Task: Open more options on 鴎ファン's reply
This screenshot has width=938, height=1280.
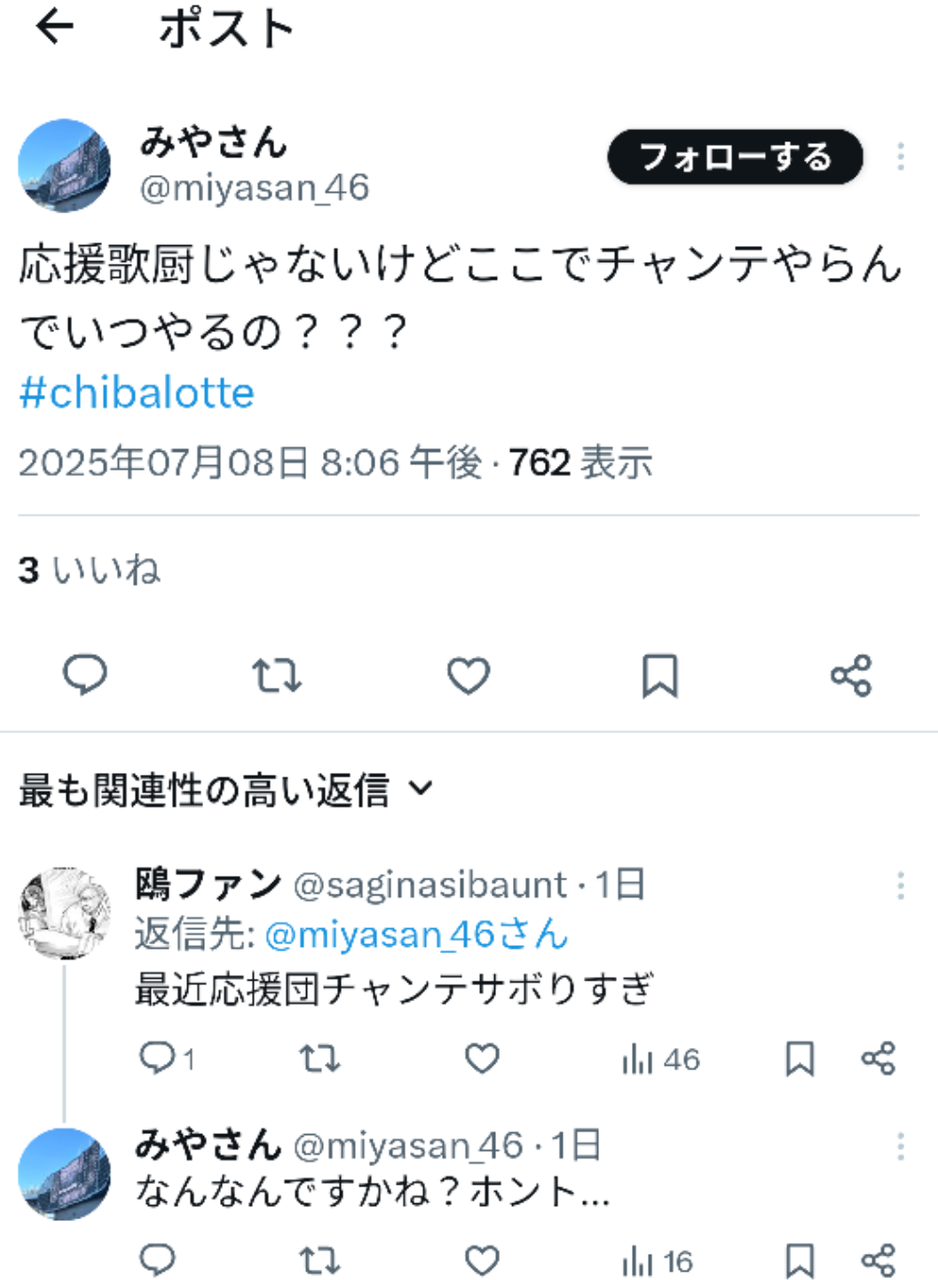Action: 900,885
